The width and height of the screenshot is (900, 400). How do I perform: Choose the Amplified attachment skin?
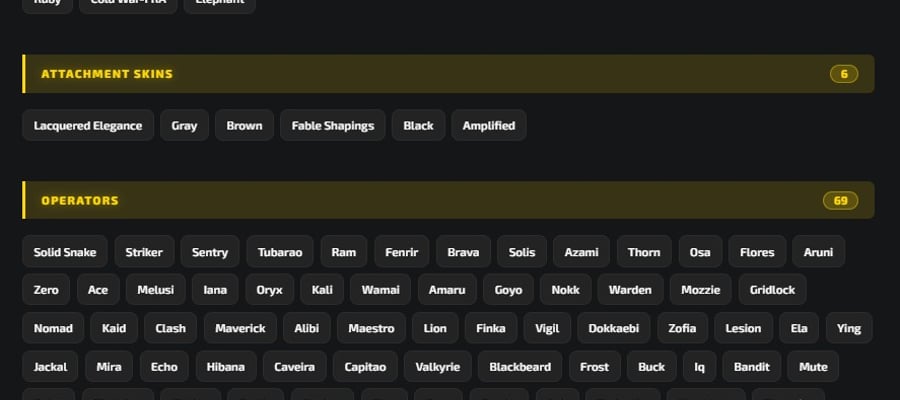(x=488, y=126)
